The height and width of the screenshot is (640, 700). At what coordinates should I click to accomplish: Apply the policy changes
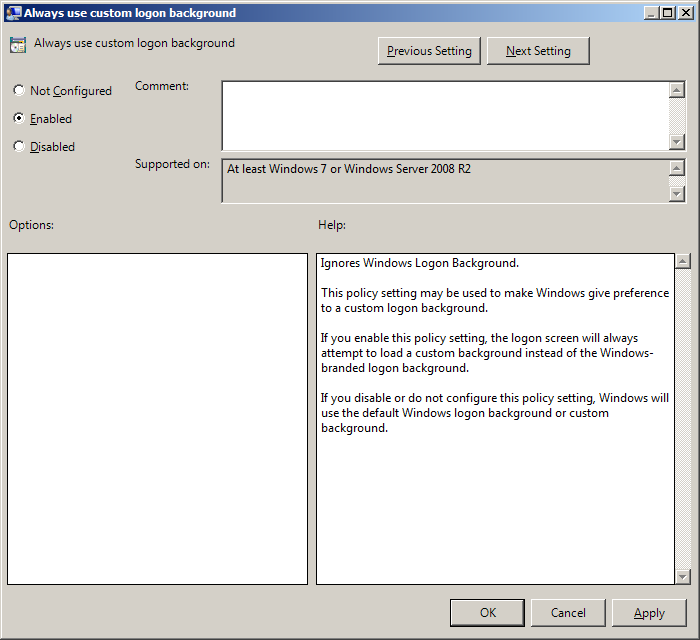[x=649, y=612]
